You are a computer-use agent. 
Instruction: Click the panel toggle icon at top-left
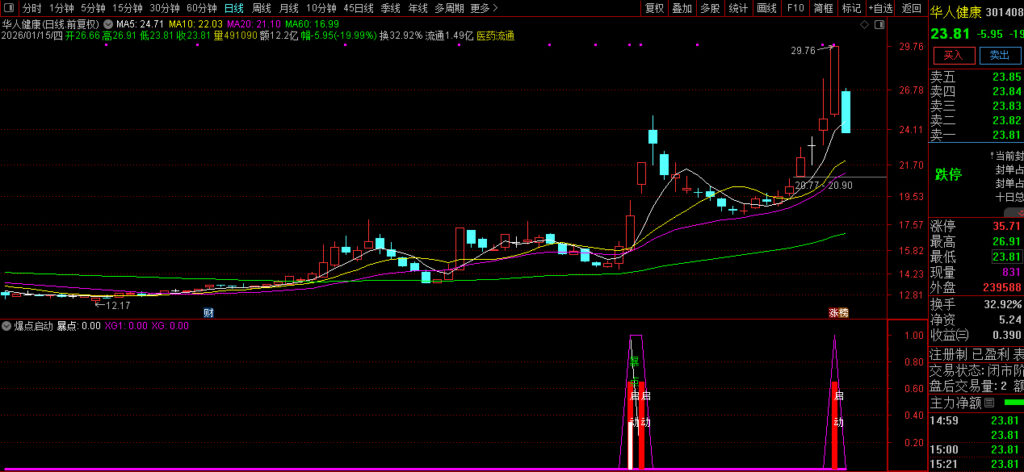(10, 8)
